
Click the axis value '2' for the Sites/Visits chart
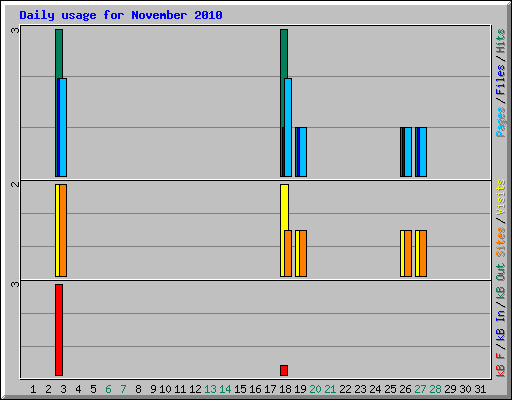pyautogui.click(x=15, y=184)
